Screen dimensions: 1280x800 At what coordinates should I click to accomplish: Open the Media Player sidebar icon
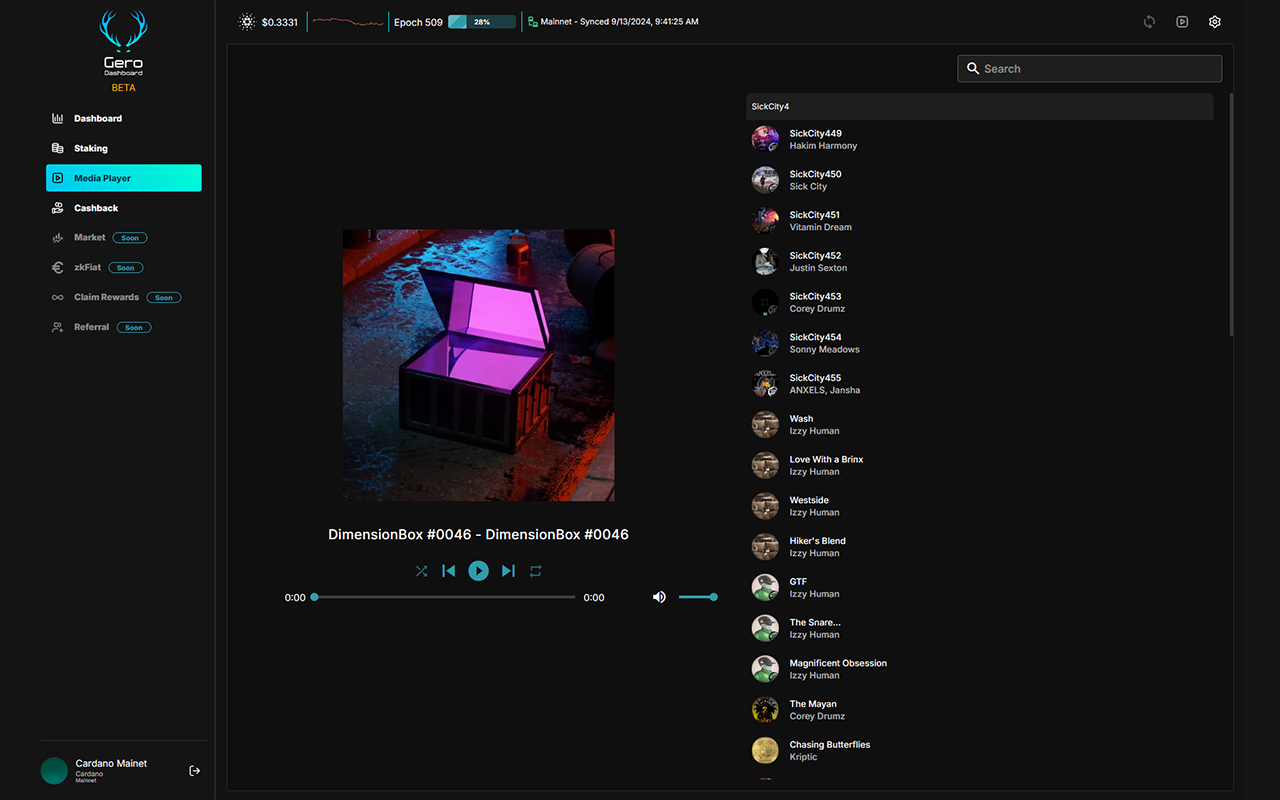pyautogui.click(x=59, y=177)
